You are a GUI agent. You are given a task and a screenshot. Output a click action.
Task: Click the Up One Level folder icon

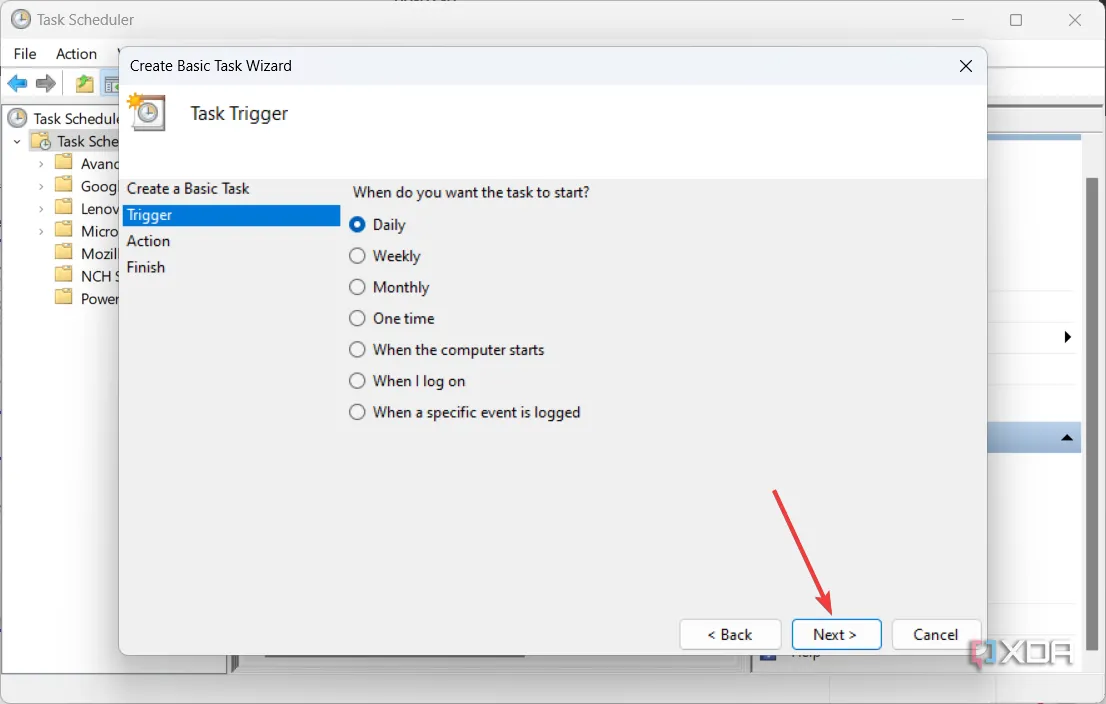pos(85,84)
